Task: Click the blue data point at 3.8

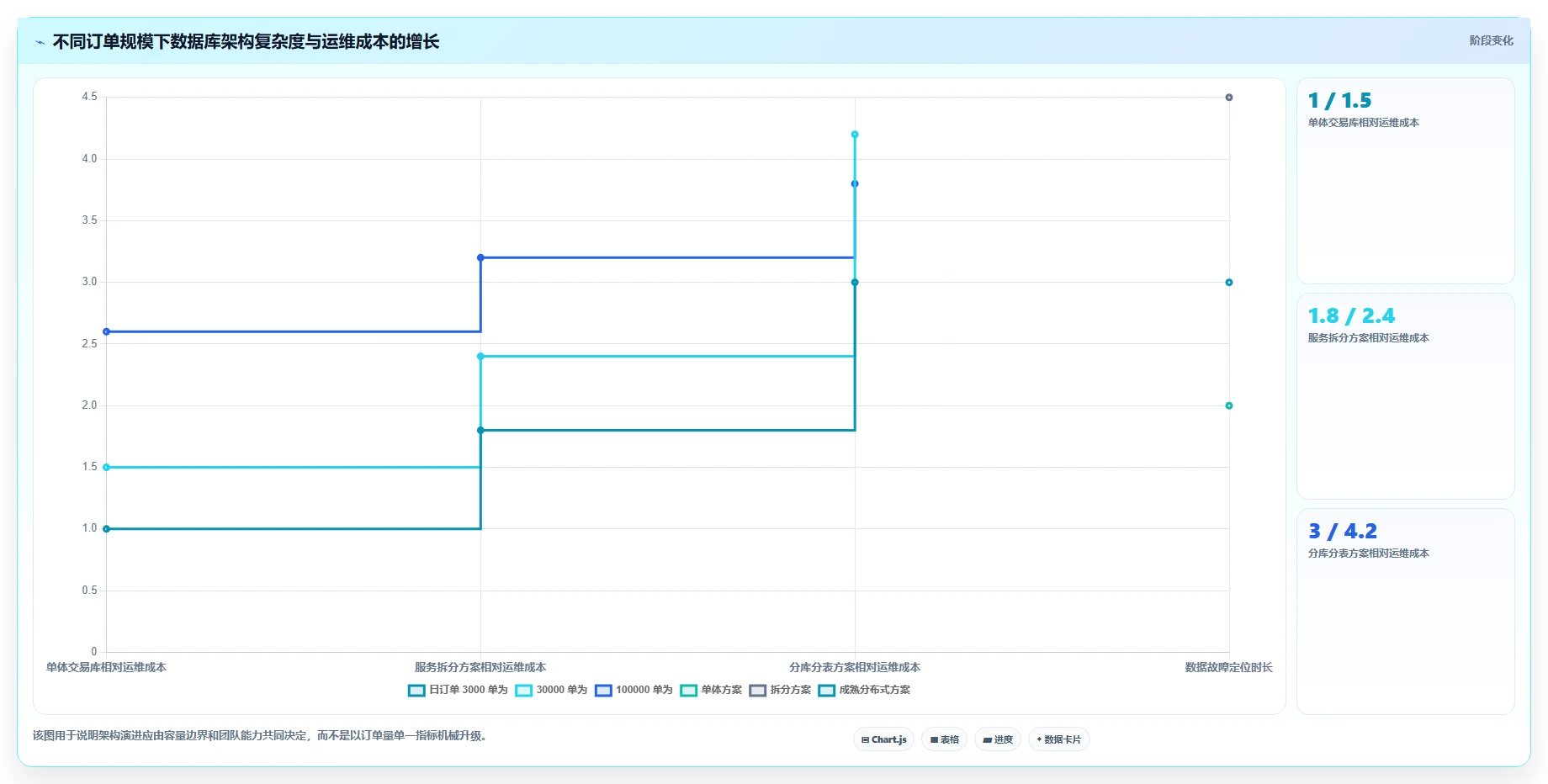Action: [855, 183]
